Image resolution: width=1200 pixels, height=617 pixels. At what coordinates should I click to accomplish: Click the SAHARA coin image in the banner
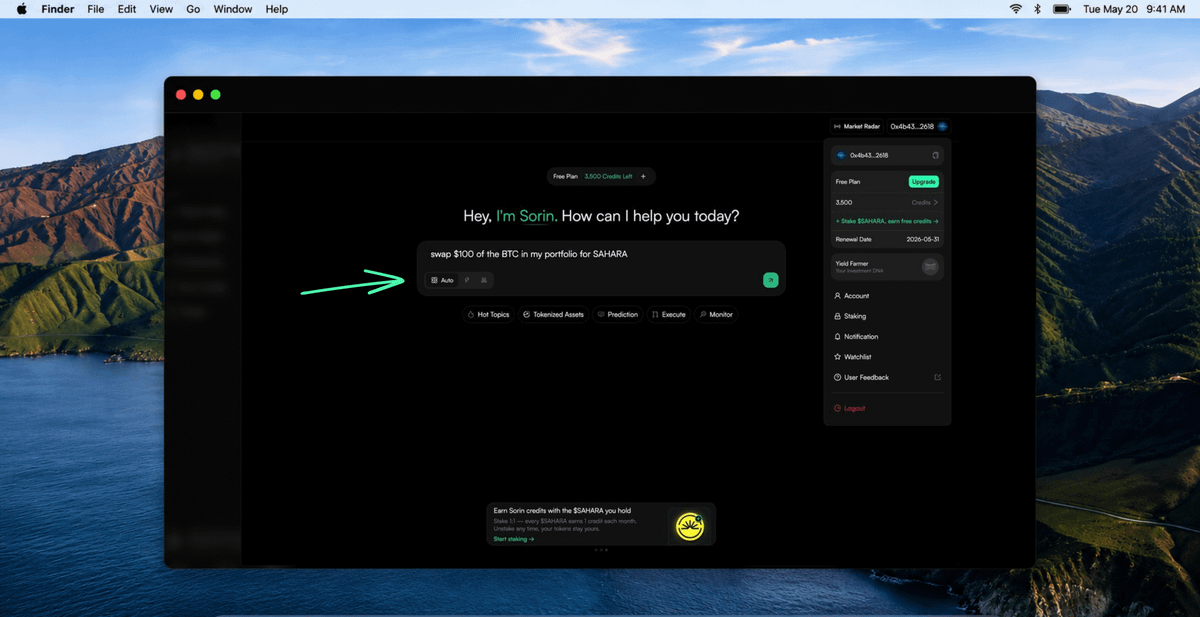point(689,526)
